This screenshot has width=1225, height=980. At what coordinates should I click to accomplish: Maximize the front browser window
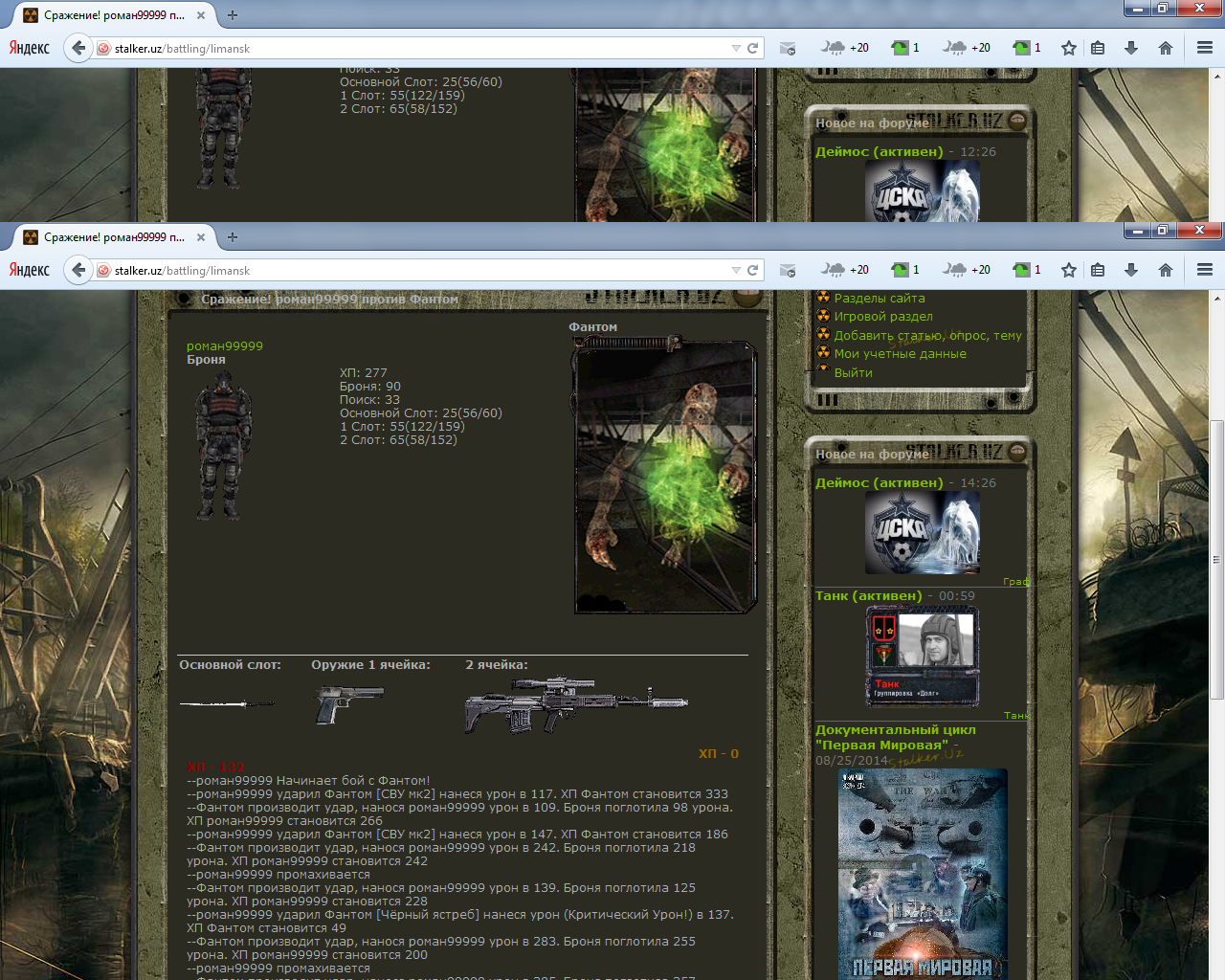click(1163, 231)
